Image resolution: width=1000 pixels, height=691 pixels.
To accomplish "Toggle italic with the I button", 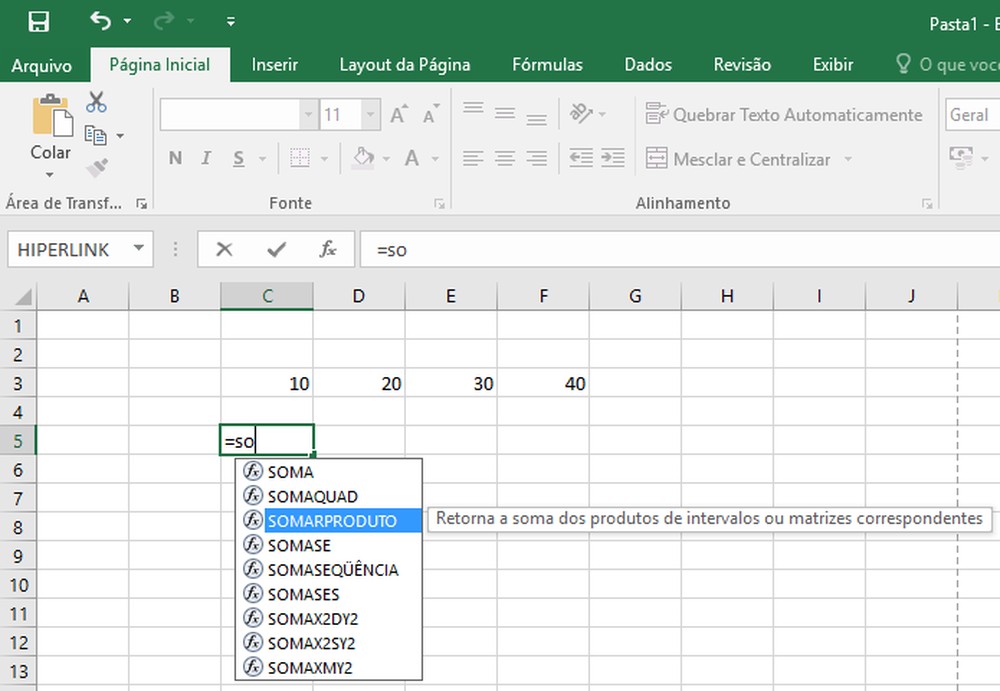I will coord(205,158).
